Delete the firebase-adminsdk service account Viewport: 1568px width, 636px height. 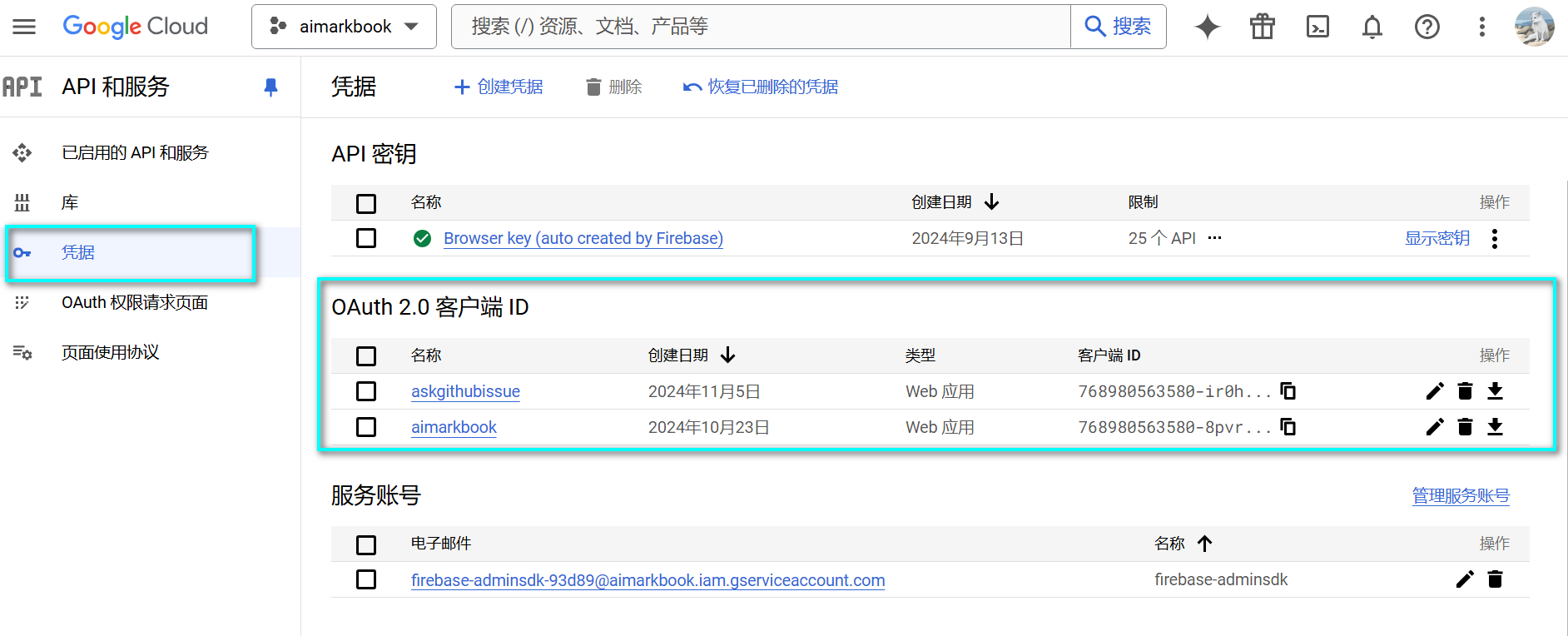pyautogui.click(x=1495, y=579)
